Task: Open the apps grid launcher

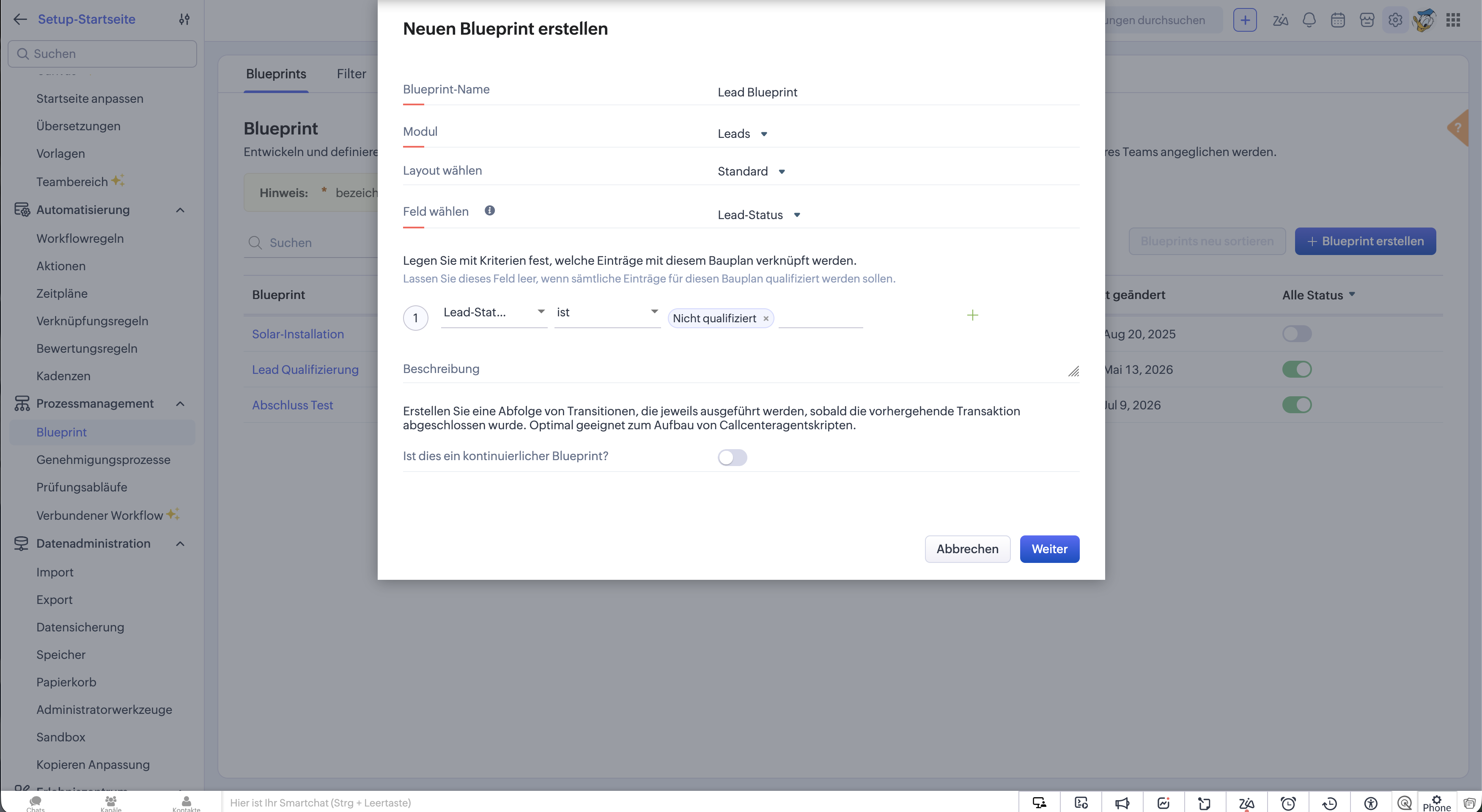Action: pos(1453,20)
